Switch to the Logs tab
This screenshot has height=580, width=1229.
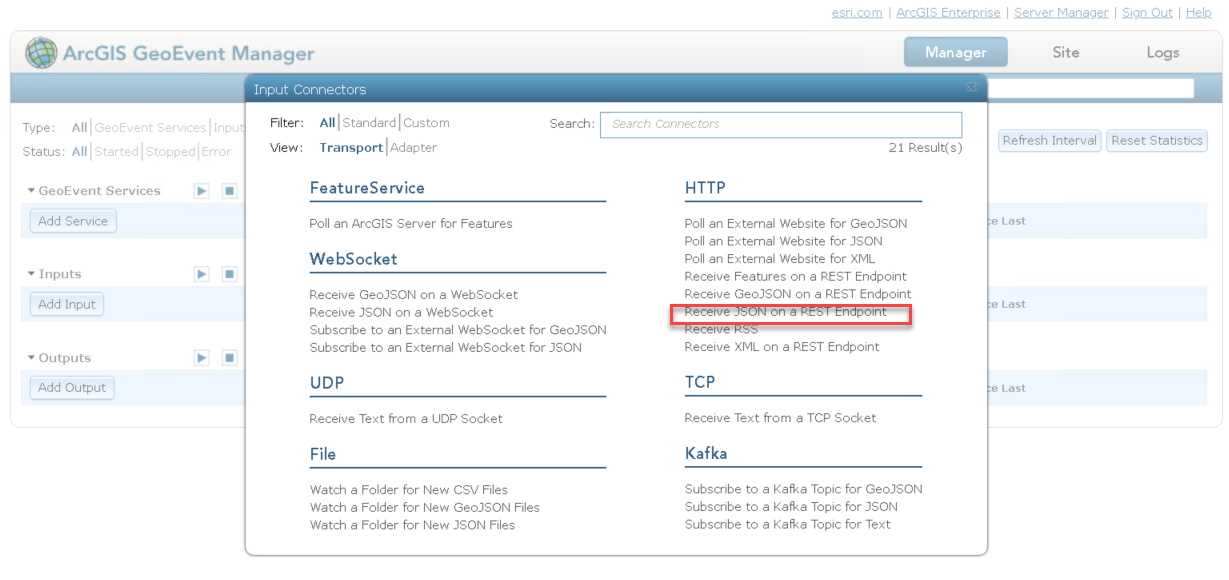(x=1163, y=52)
